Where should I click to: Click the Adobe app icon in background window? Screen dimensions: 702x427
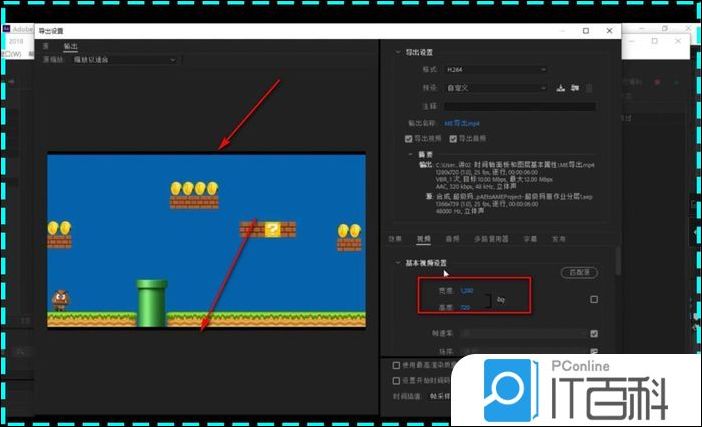pyautogui.click(x=6, y=29)
